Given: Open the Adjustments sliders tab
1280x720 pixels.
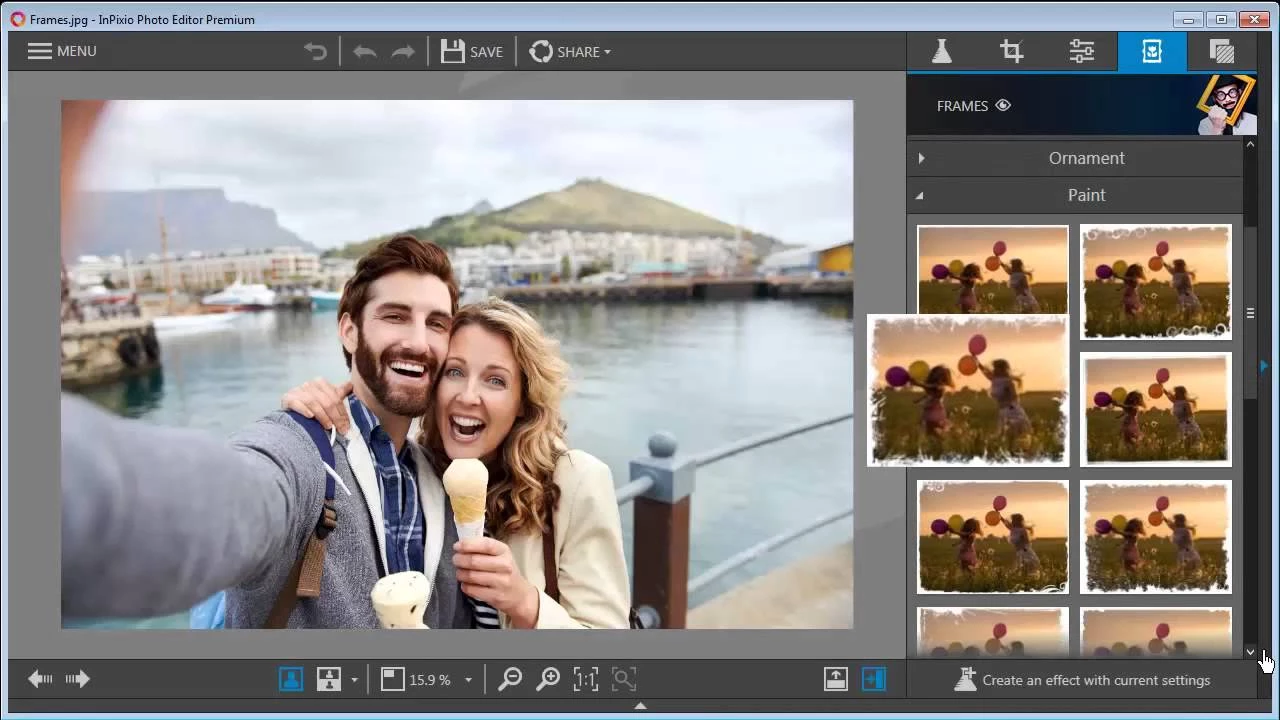Looking at the screenshot, I should 1081,52.
